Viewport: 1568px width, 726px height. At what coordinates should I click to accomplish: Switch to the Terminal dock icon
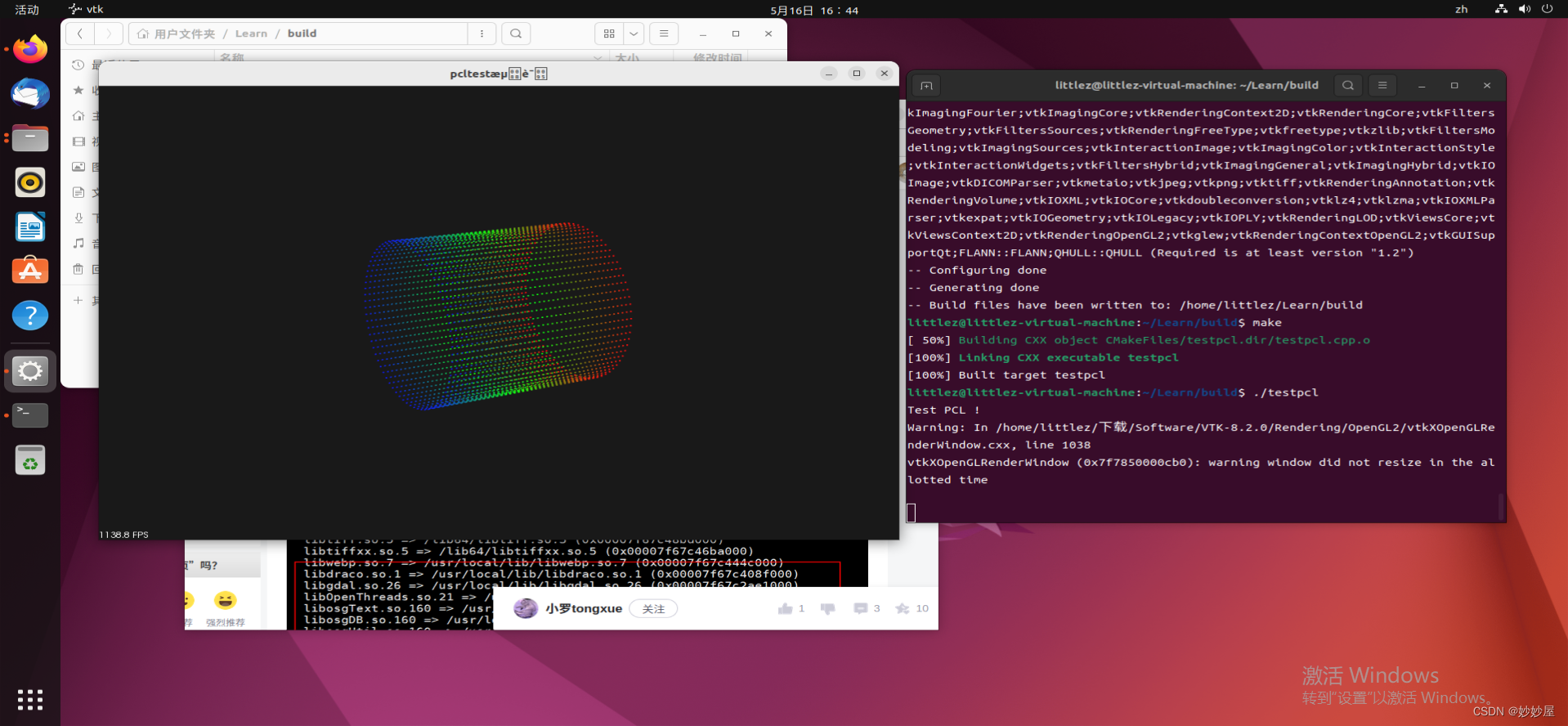[x=30, y=415]
